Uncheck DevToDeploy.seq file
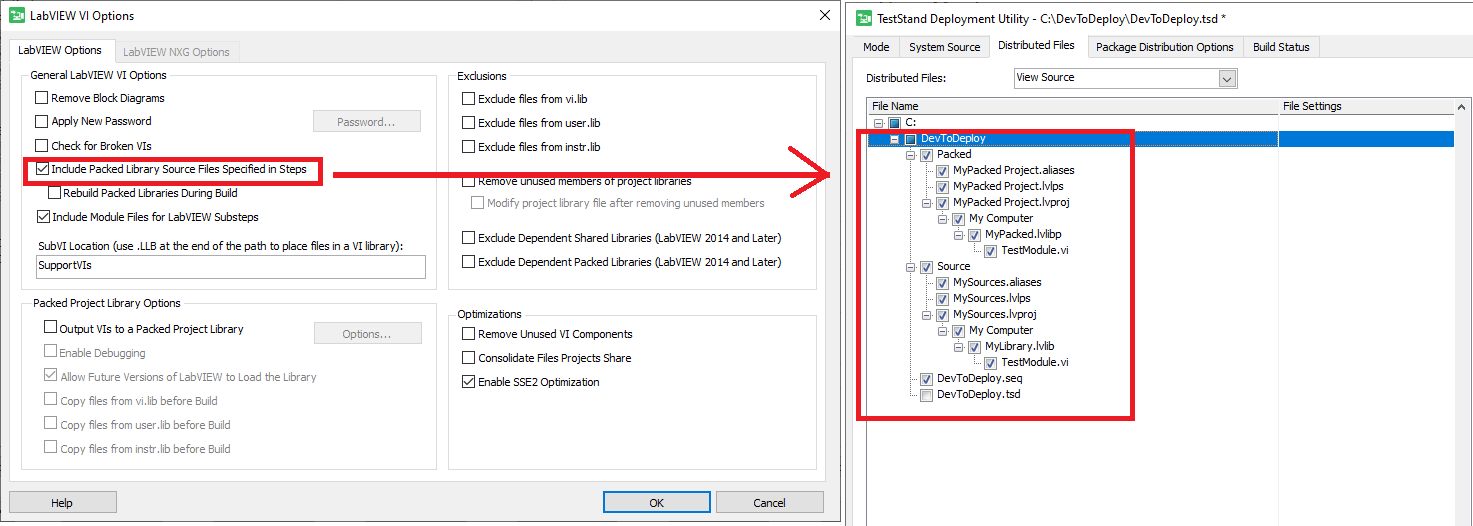1473x526 pixels. (926, 379)
